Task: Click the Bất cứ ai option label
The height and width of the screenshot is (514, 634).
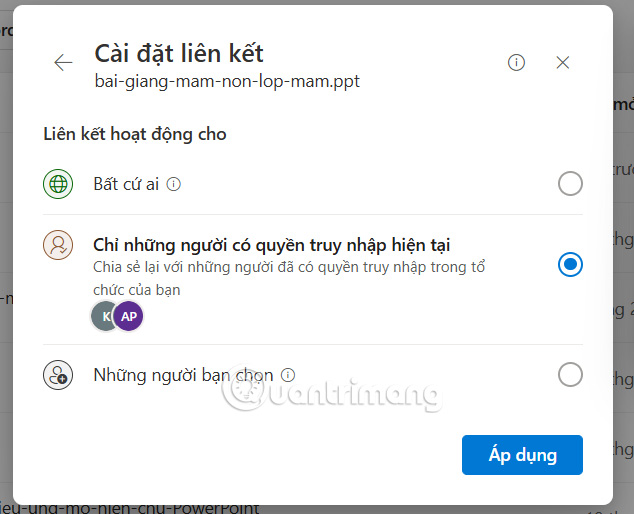Action: coord(128,184)
